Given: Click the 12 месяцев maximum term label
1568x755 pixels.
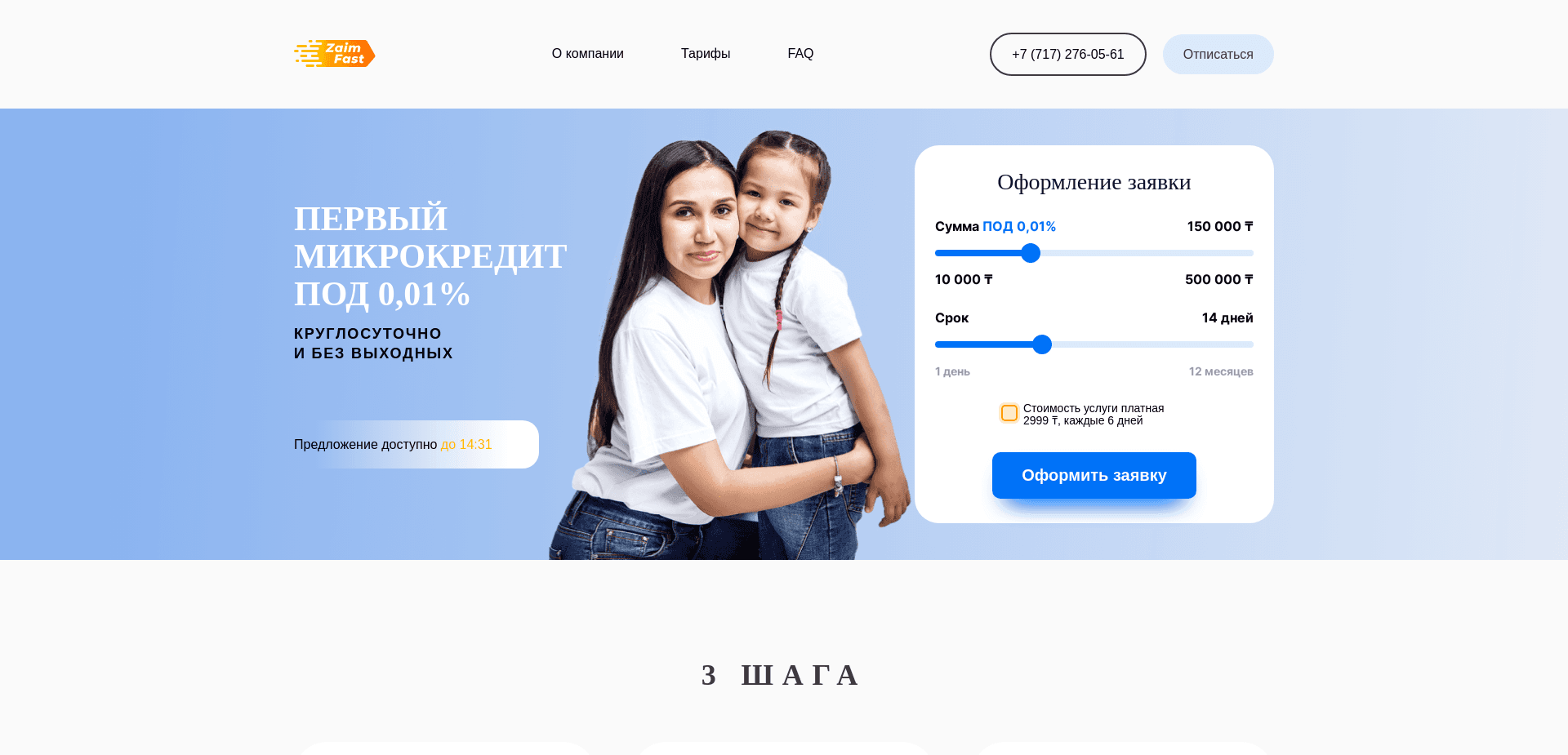Looking at the screenshot, I should (x=1221, y=371).
